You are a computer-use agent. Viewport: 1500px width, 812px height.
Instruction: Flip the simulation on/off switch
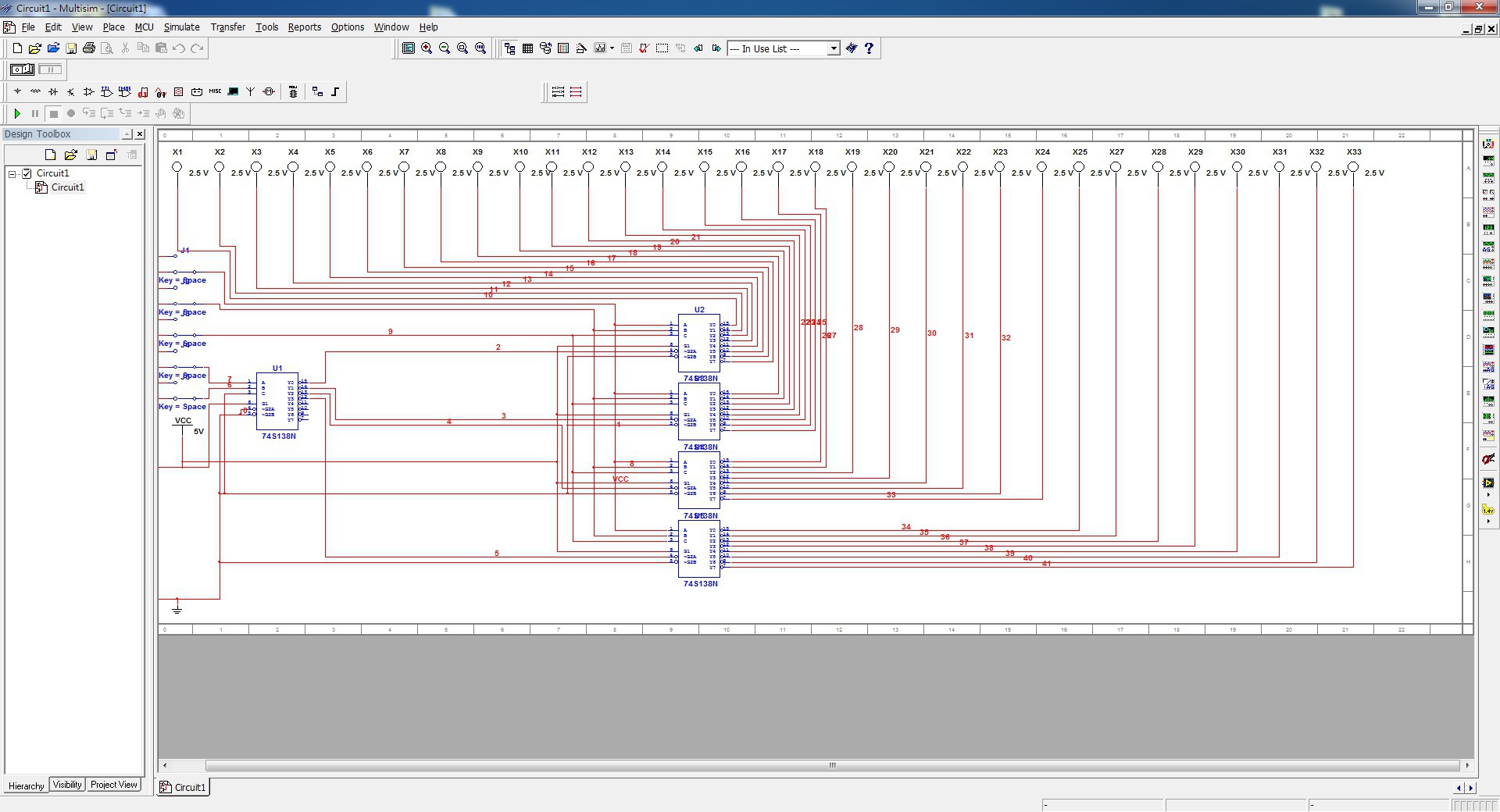pos(22,69)
